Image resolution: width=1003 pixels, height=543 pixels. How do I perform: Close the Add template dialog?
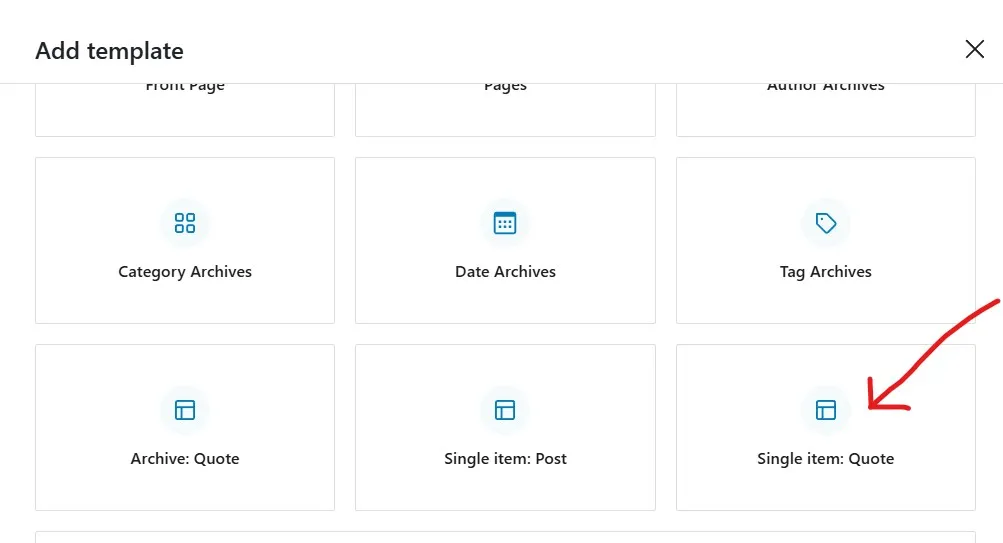pyautogui.click(x=974, y=49)
